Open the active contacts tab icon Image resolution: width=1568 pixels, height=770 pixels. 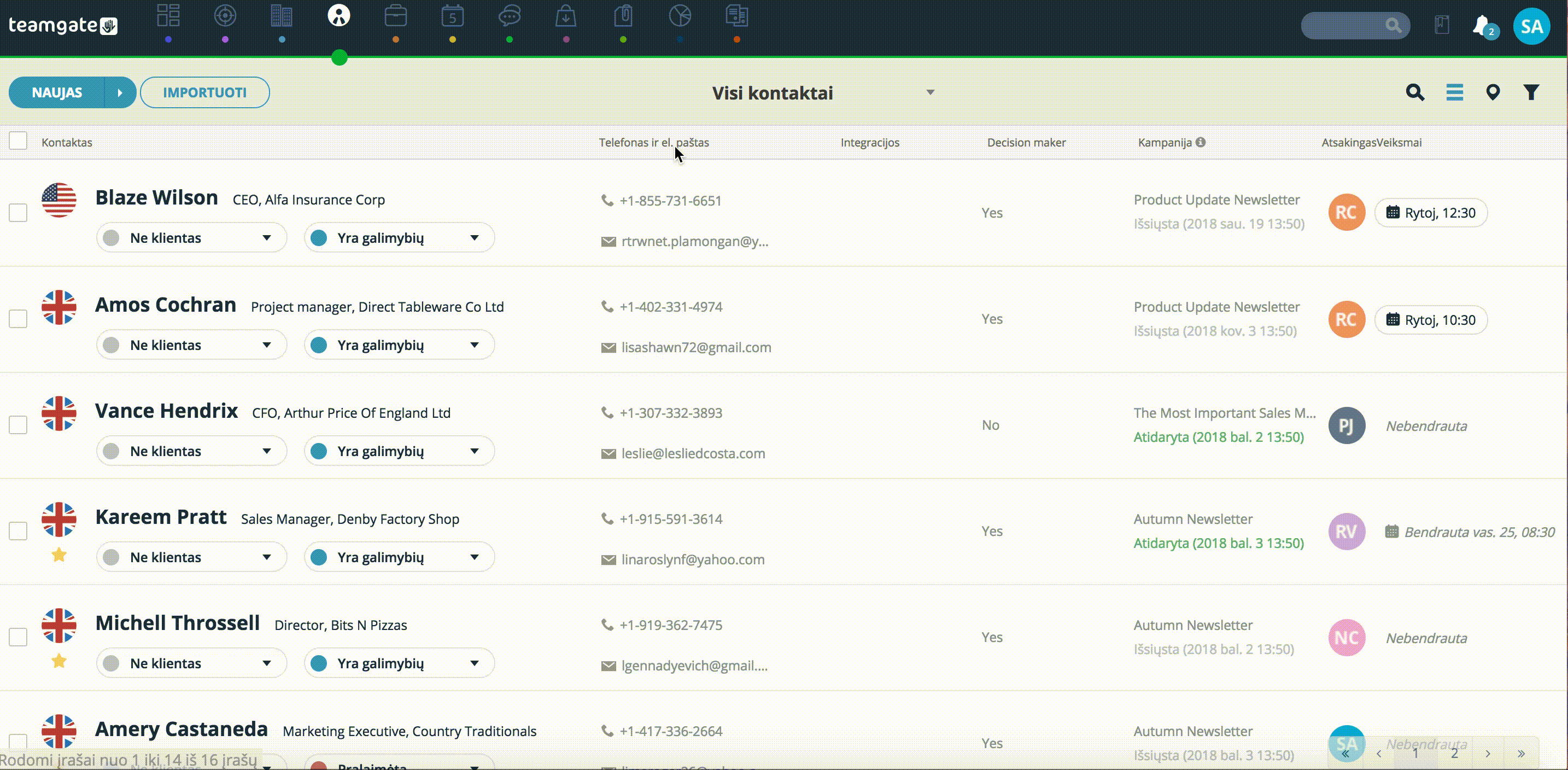coord(339,16)
